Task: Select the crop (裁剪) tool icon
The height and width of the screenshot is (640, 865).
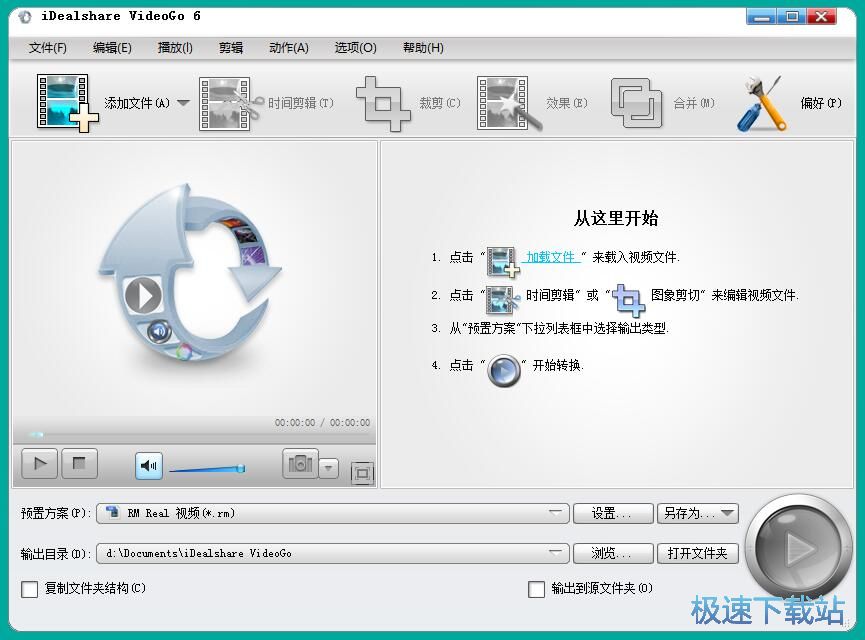Action: click(x=383, y=104)
